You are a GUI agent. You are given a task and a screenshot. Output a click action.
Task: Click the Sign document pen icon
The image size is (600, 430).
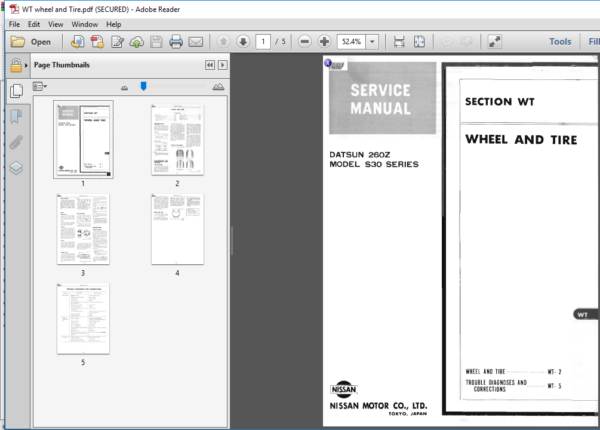coord(117,42)
